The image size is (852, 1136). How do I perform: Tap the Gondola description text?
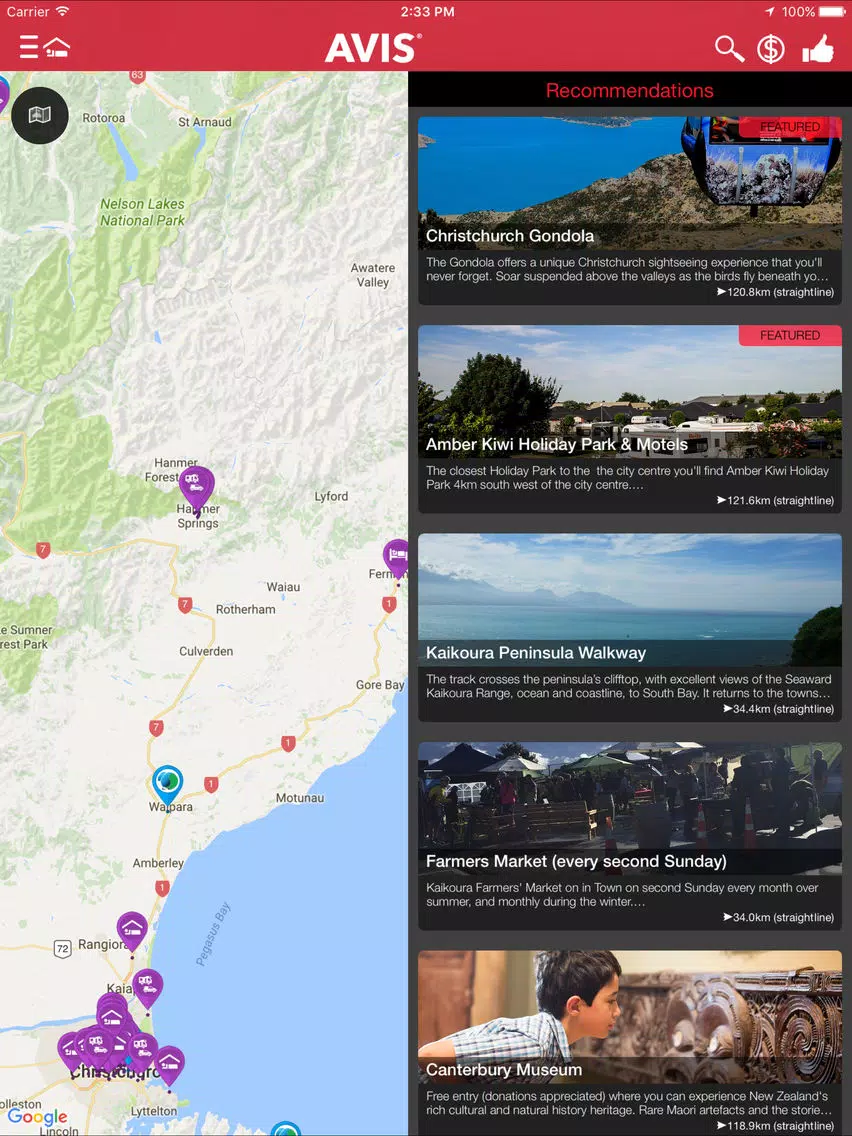point(627,270)
